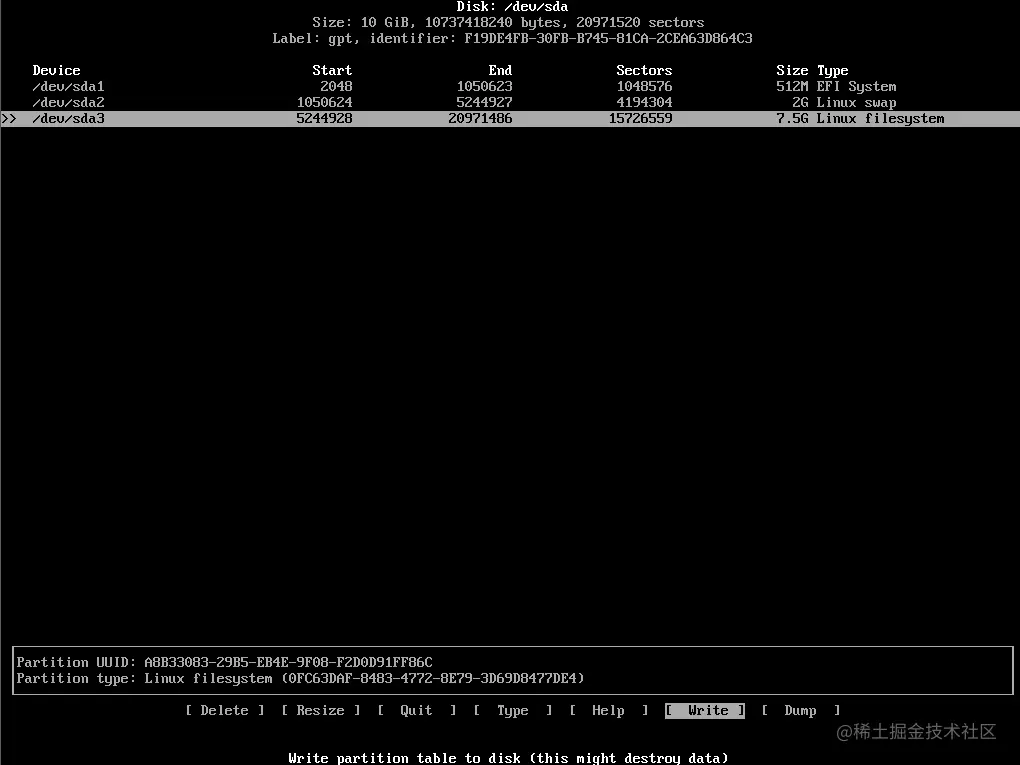1020x765 pixels.
Task: Click the selection arrow beside /dev/sda3
Action: tap(9, 118)
